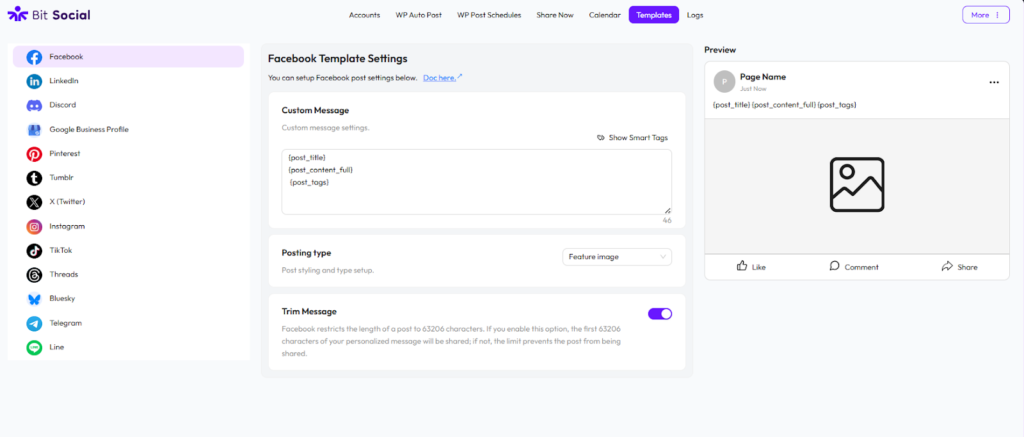Open the Instagram icon in sidebar

34,226
